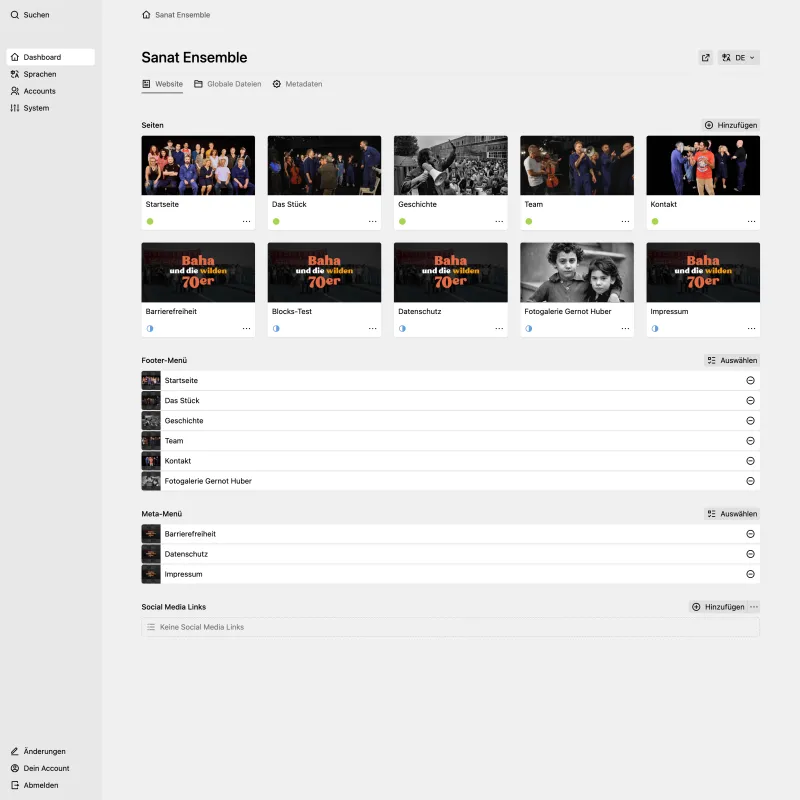
Task: Open the options menu on the Kontakt card
Action: pyautogui.click(x=751, y=221)
